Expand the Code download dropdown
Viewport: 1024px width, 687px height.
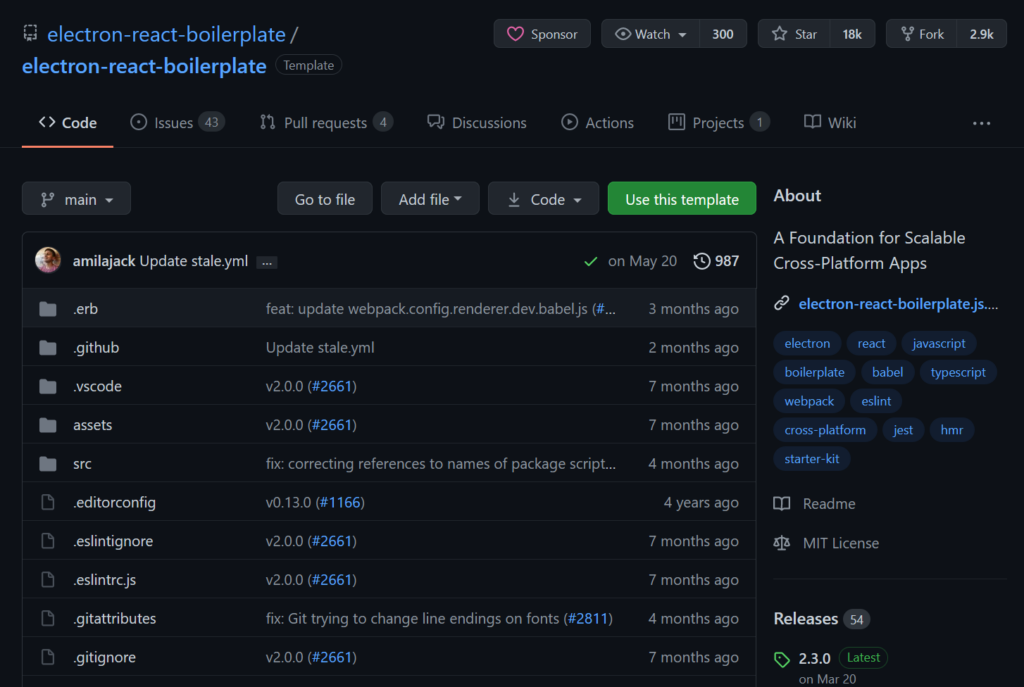click(x=543, y=199)
